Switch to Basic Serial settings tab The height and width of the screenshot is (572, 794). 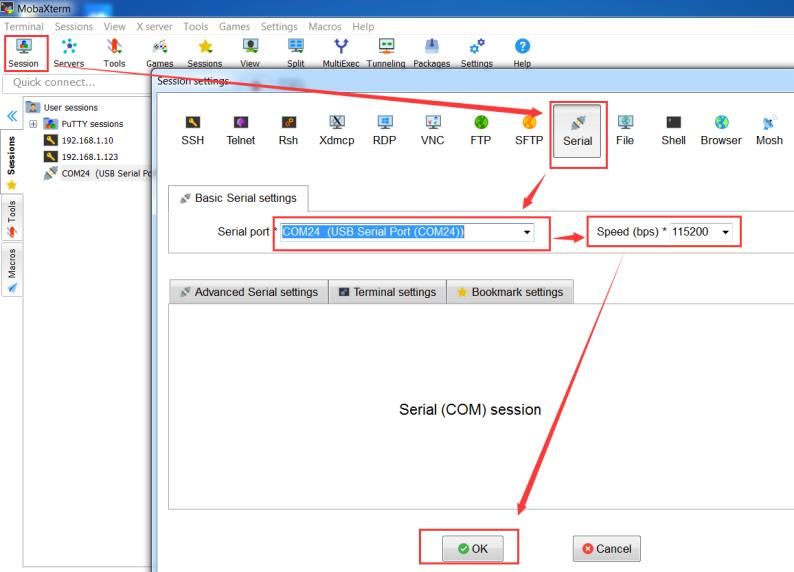point(239,198)
